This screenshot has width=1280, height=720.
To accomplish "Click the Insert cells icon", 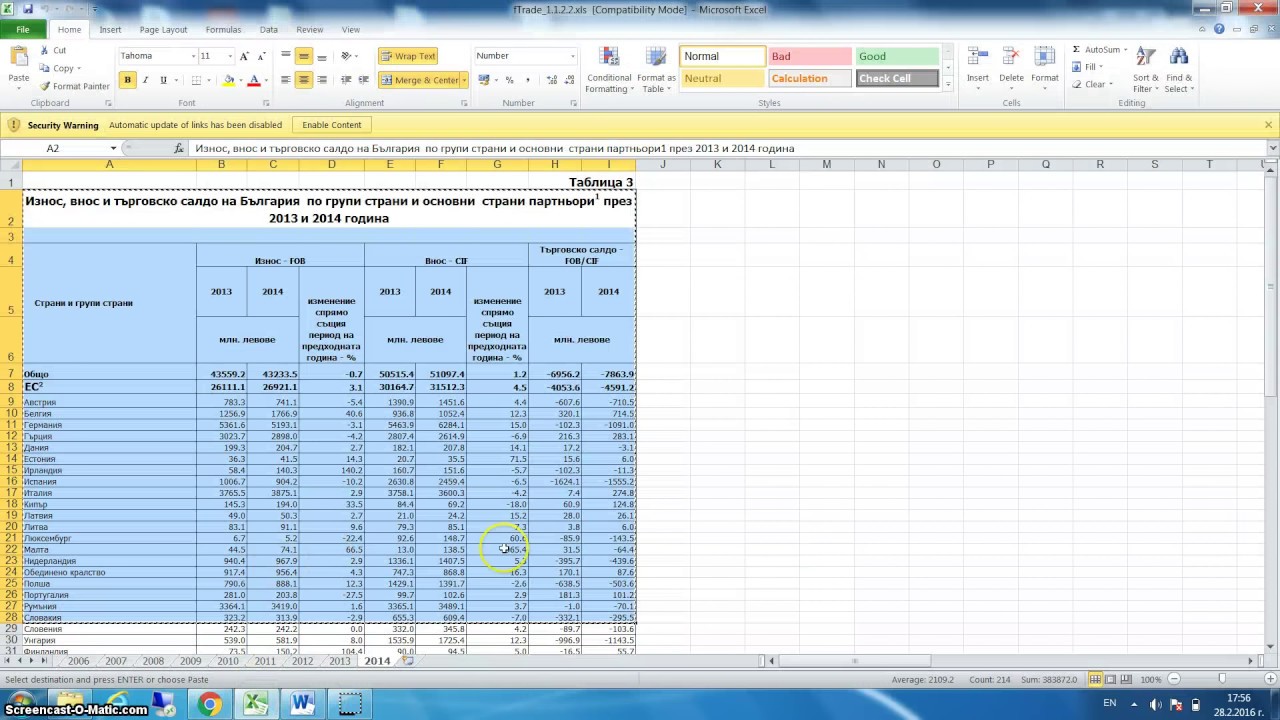I will pos(977,58).
